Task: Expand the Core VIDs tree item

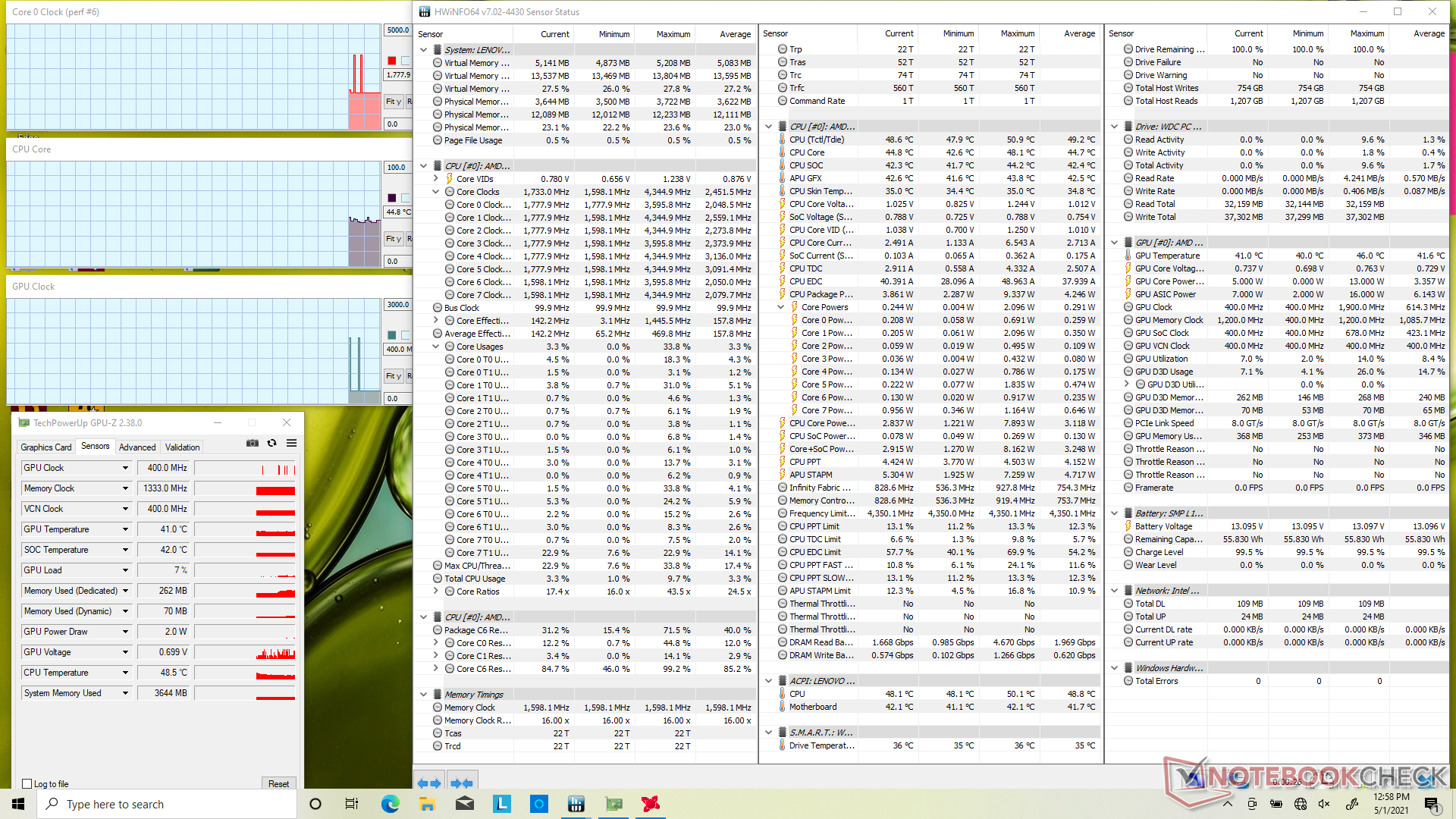Action: point(436,179)
